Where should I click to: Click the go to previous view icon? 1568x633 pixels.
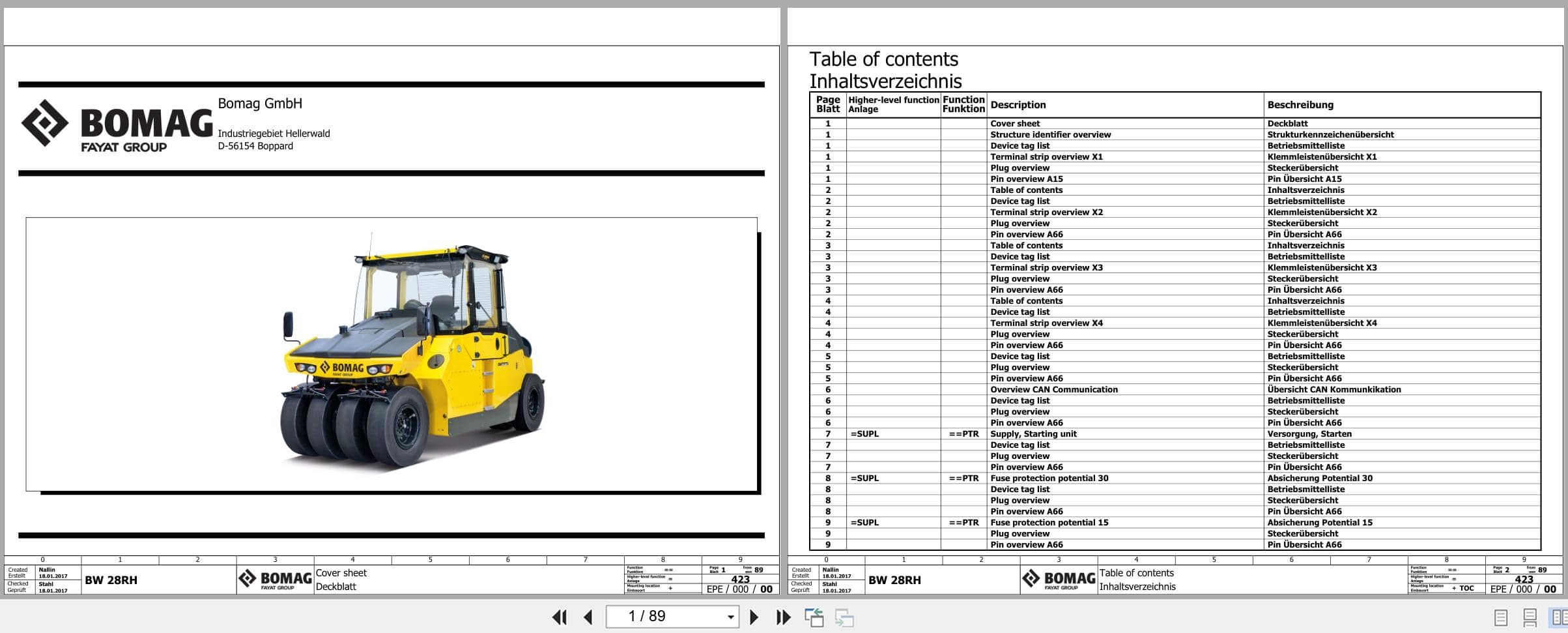pyautogui.click(x=814, y=617)
